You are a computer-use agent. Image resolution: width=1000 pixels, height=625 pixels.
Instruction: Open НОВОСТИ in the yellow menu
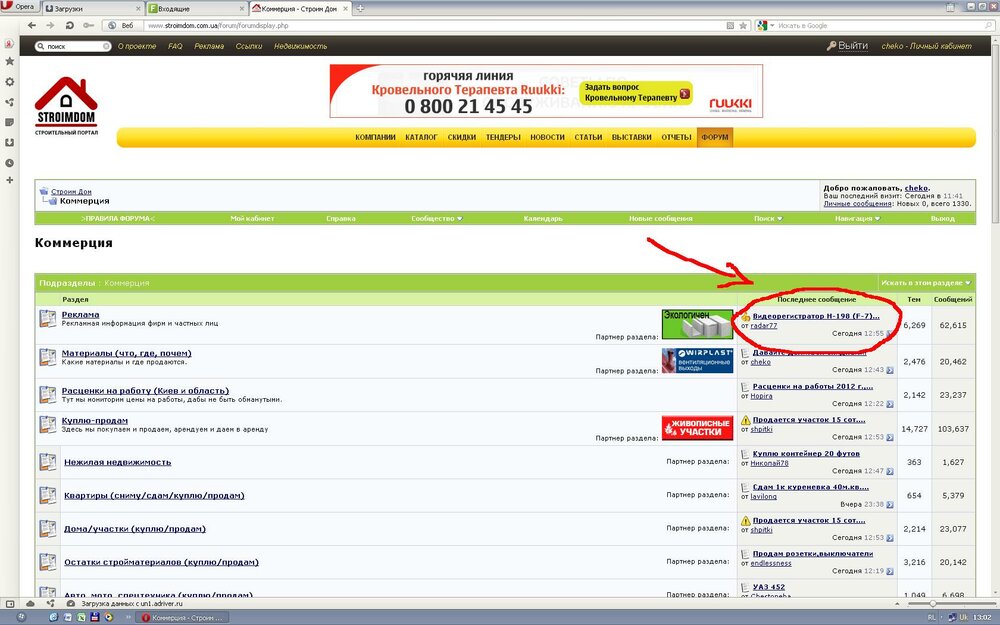coord(547,137)
